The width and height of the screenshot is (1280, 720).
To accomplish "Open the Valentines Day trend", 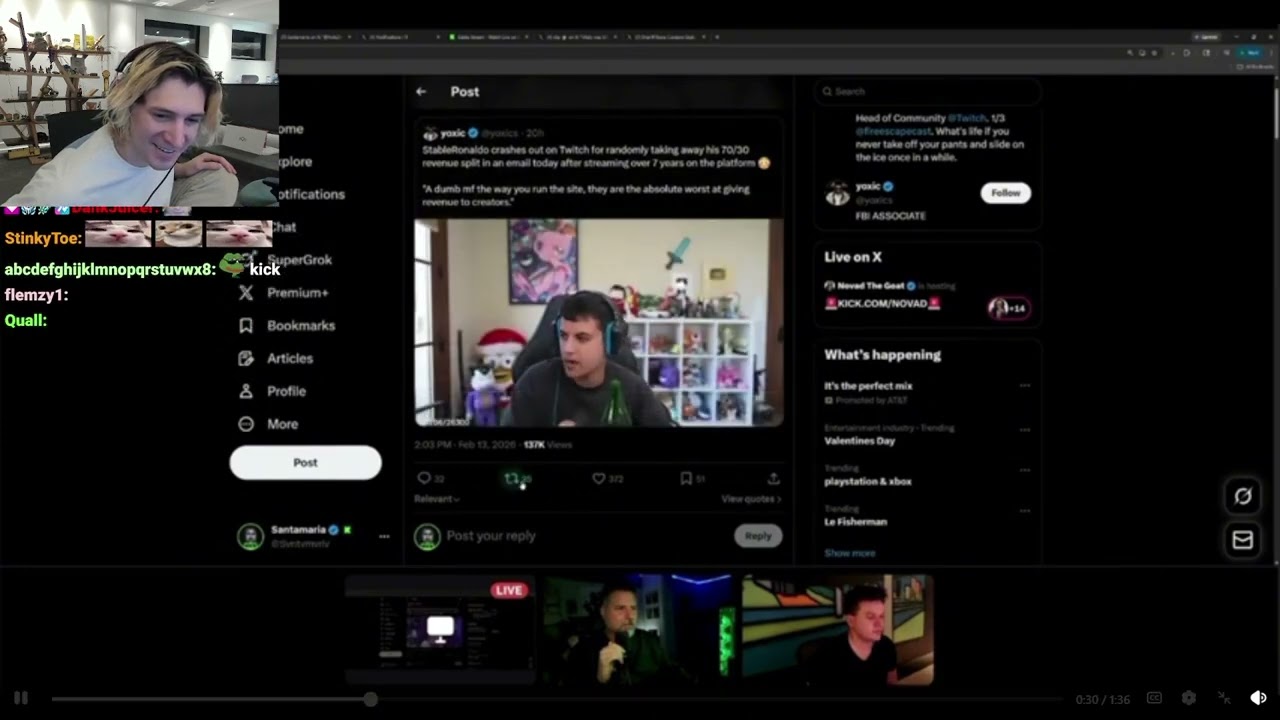I will click(859, 441).
